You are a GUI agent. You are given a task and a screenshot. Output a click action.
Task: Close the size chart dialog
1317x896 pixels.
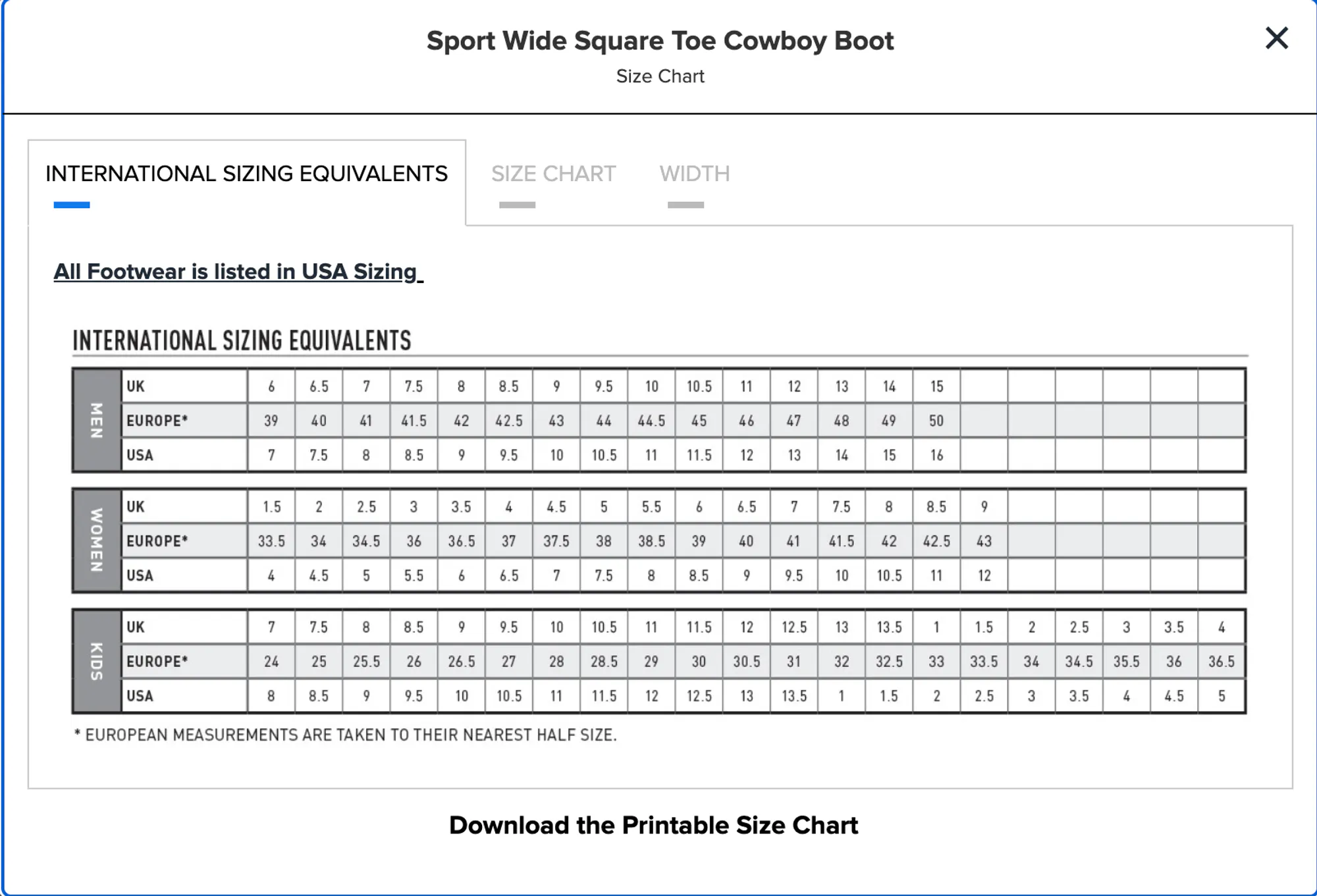pyautogui.click(x=1276, y=38)
